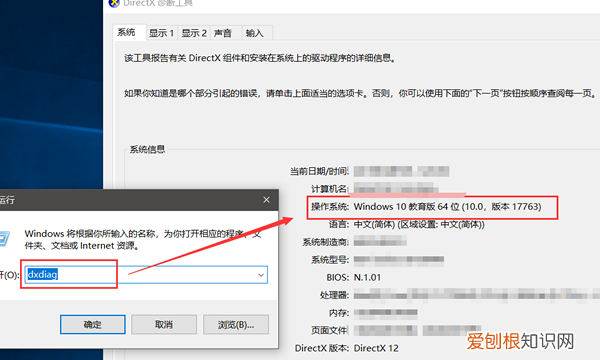Screen dimensions: 600x360
Task: Click the 取消 button in Run dialog
Action: click(x=164, y=324)
